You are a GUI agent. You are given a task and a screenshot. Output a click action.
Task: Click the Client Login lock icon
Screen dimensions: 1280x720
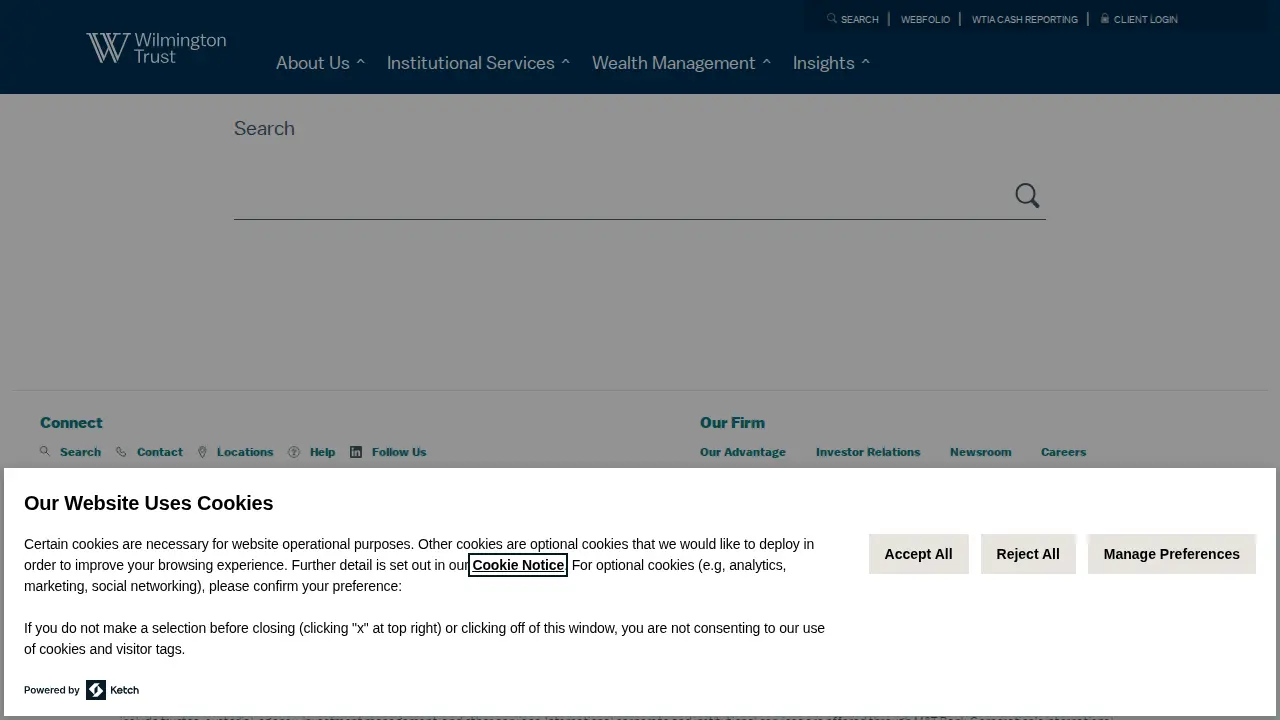point(1105,19)
